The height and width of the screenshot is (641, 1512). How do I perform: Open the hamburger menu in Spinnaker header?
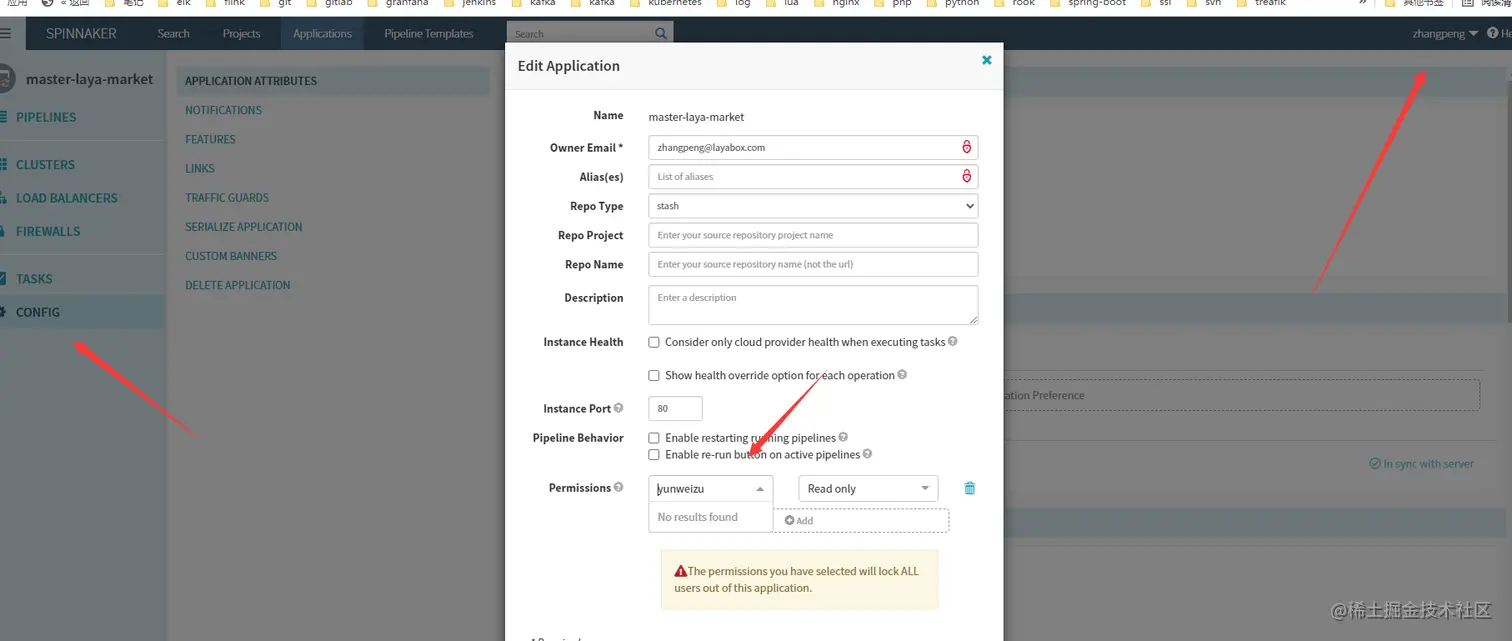5,33
